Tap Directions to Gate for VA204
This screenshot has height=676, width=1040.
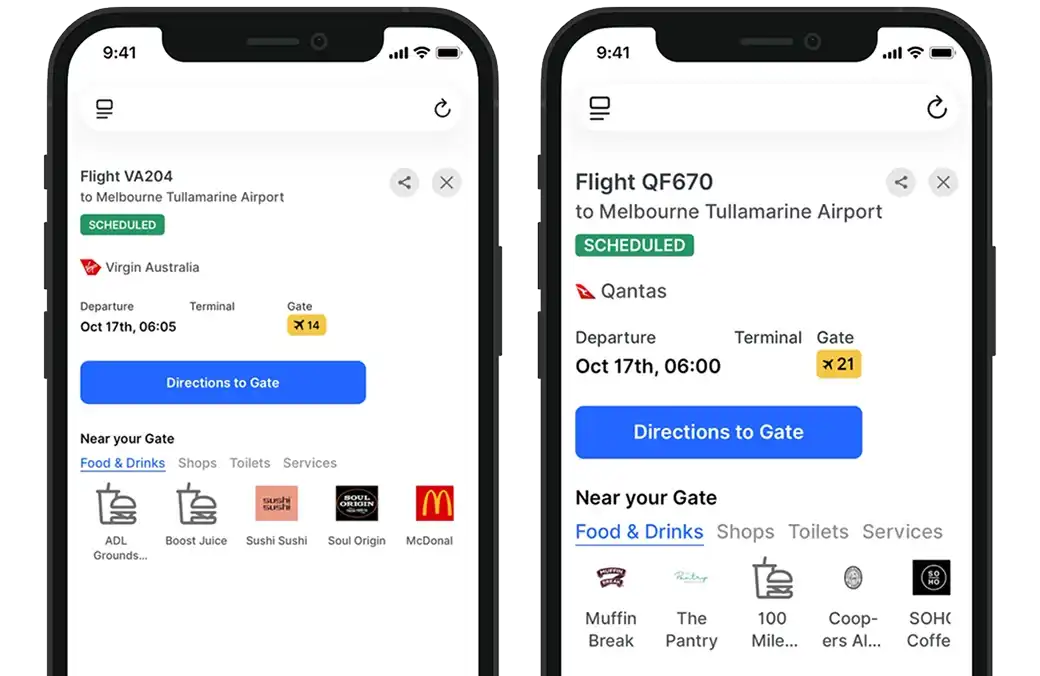click(223, 382)
